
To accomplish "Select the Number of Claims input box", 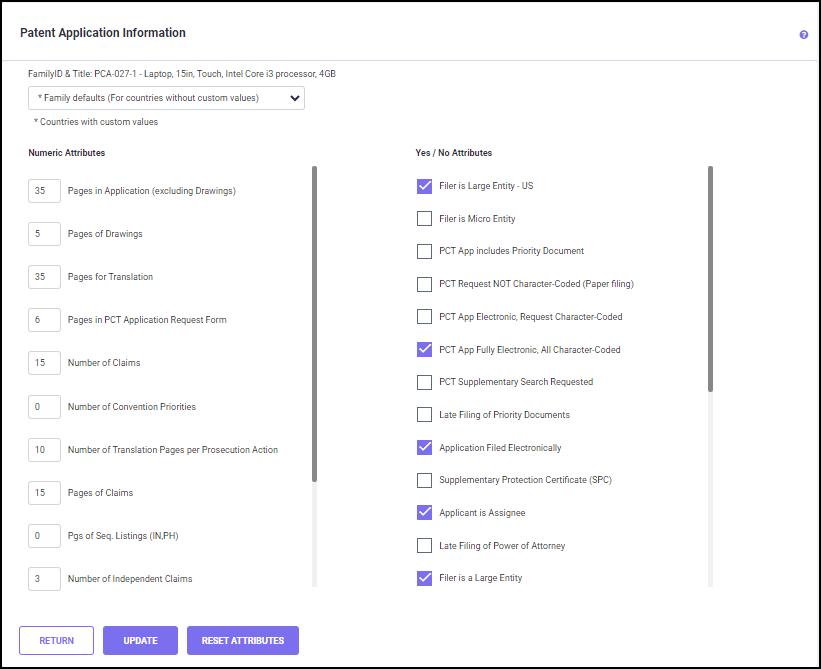I will click(x=45, y=363).
